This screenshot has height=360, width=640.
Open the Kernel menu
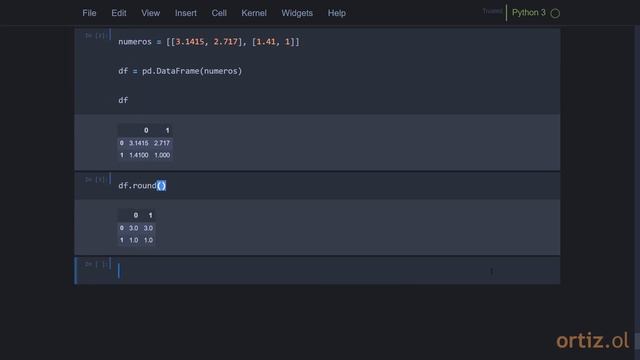(254, 13)
